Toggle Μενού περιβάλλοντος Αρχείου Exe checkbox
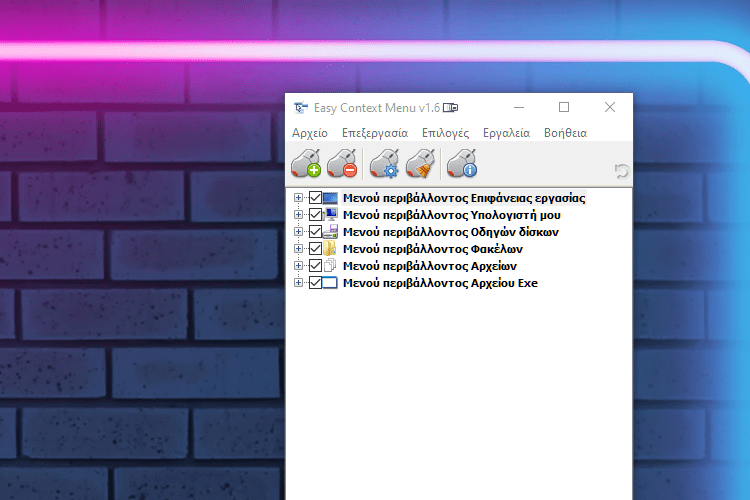 point(315,283)
